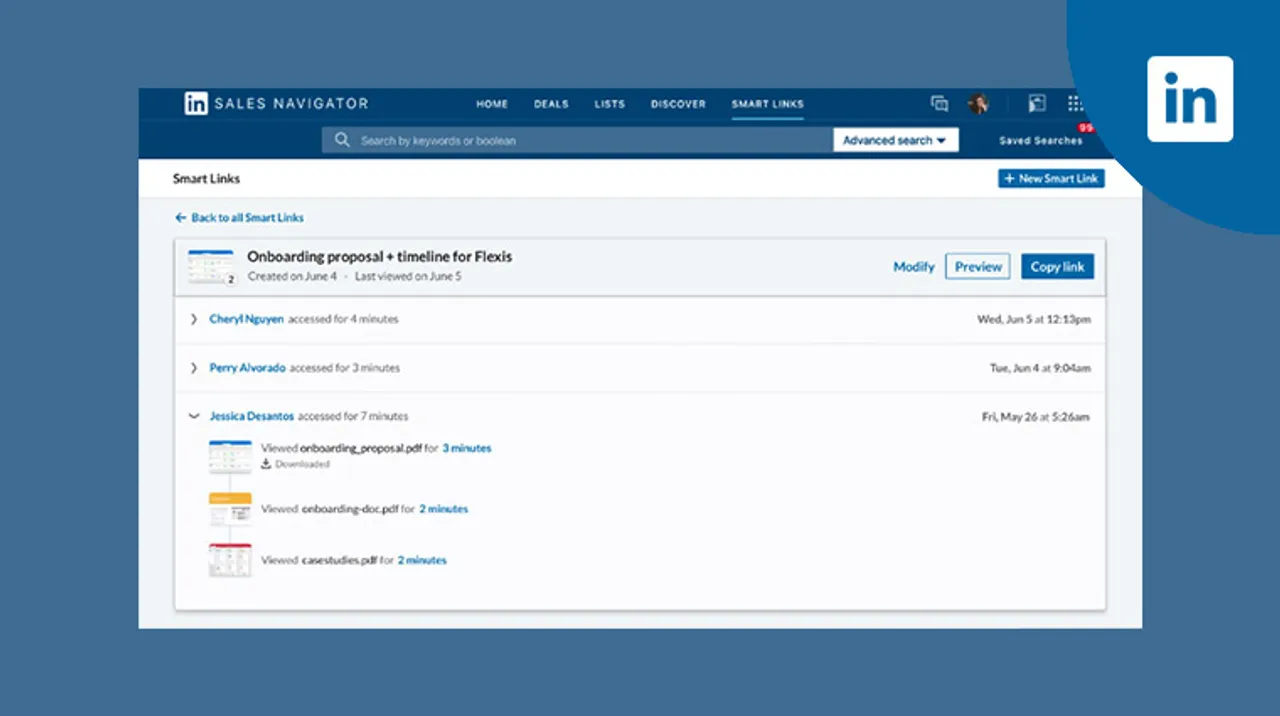The width and height of the screenshot is (1280, 716).
Task: Click 2 minutes link for onboarding-doc.pdf
Action: point(443,509)
